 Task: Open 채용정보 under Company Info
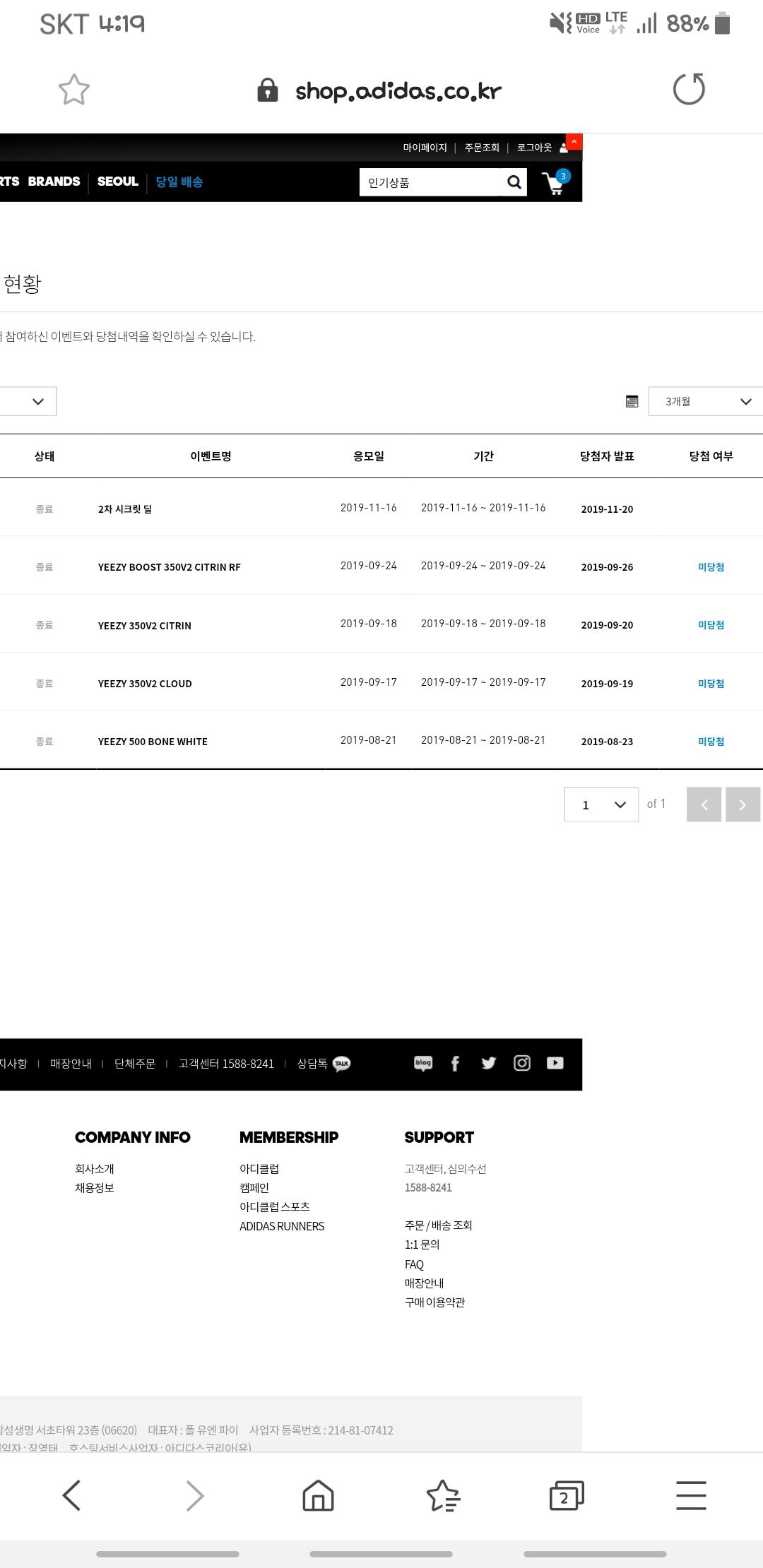(x=95, y=1188)
